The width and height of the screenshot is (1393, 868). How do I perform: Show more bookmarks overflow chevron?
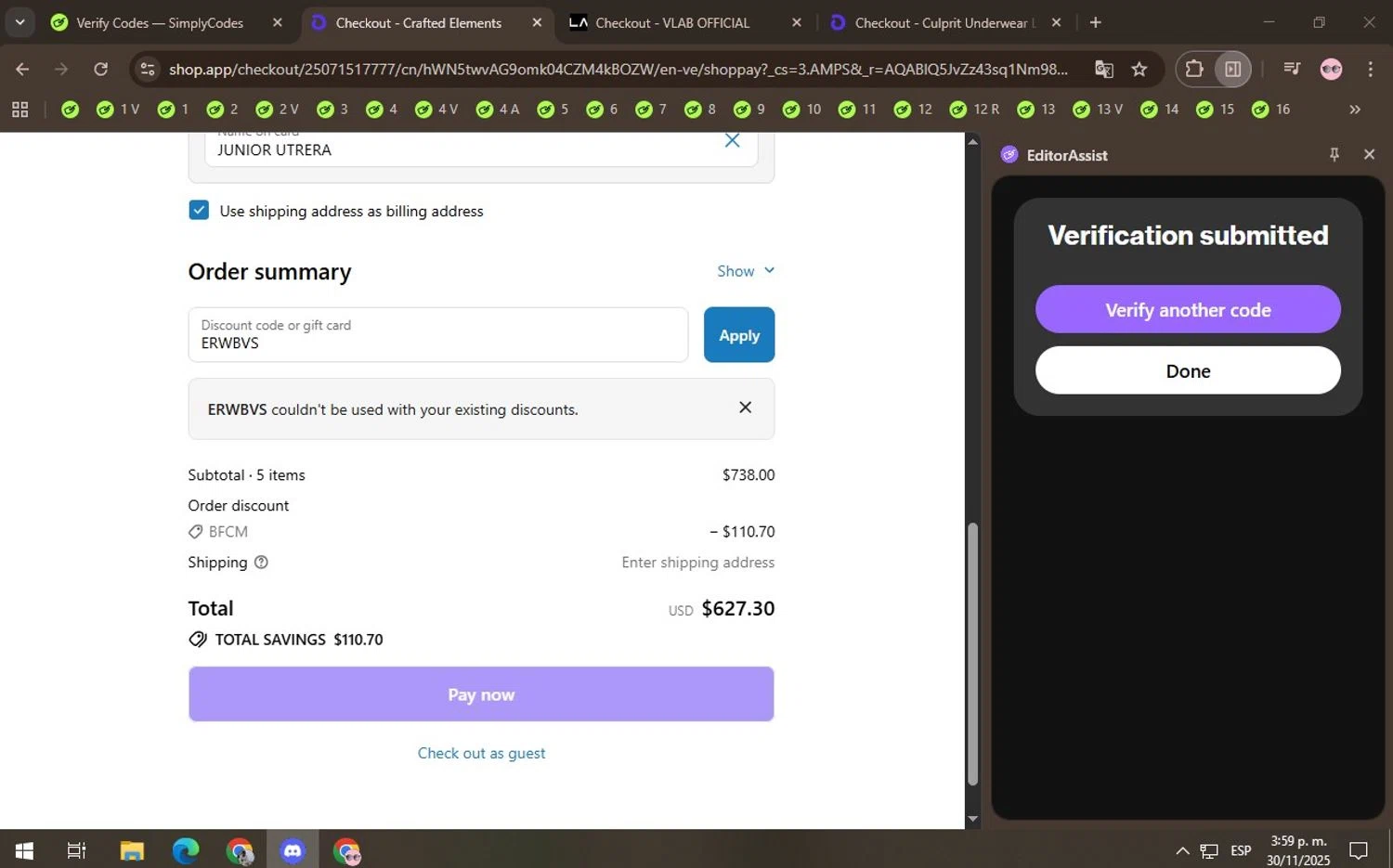point(1355,110)
